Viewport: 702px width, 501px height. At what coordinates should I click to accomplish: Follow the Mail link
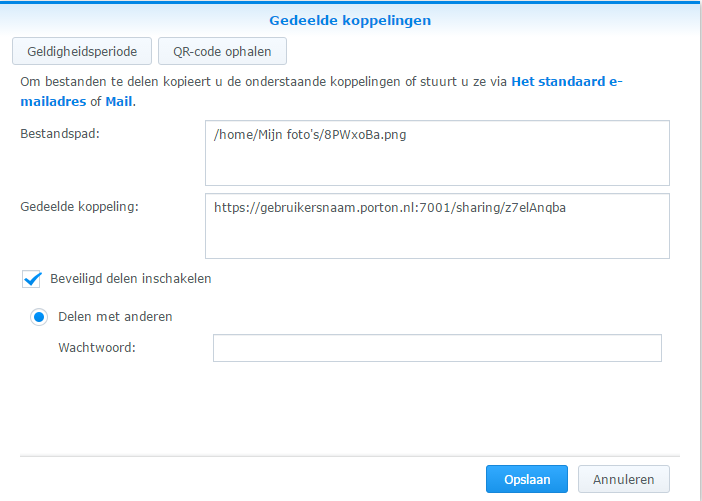tap(119, 101)
